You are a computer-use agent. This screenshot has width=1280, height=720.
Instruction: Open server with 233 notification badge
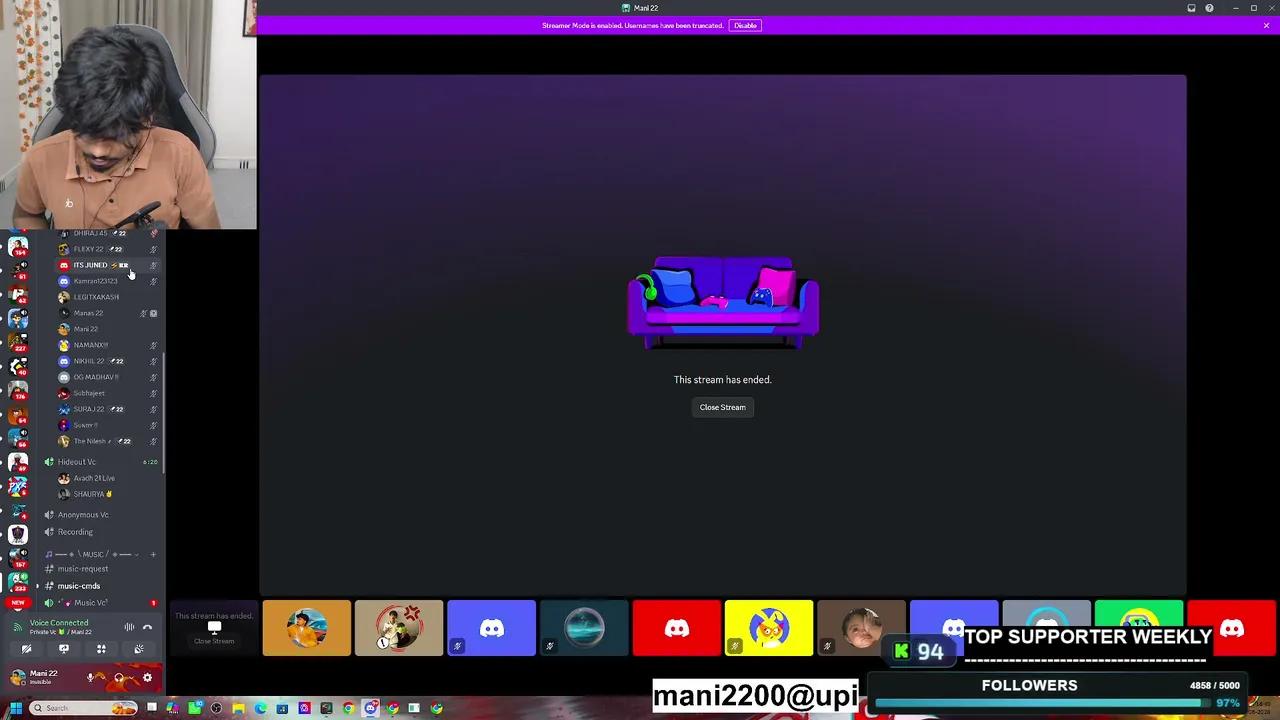[18, 582]
